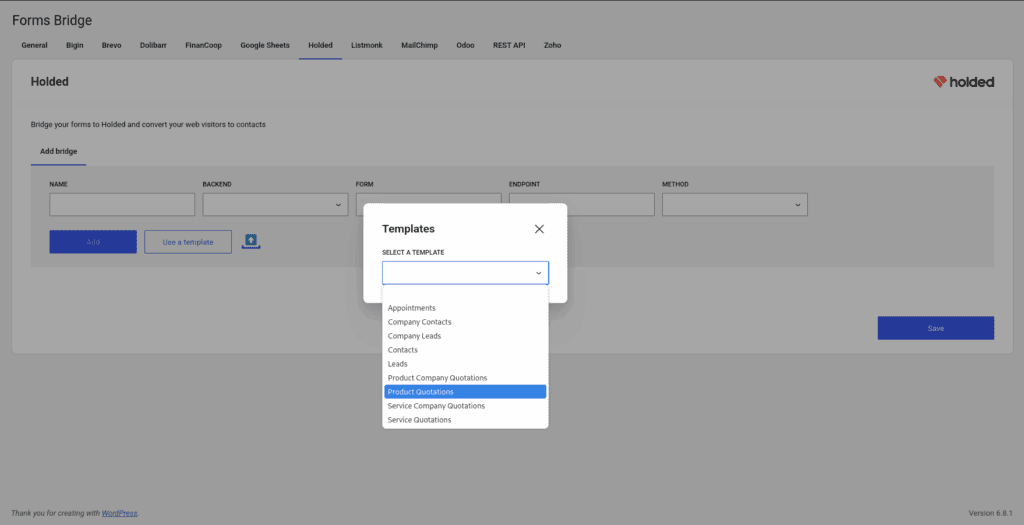This screenshot has width=1024, height=525.
Task: Switch to the FinanCoop tab
Action: [203, 45]
